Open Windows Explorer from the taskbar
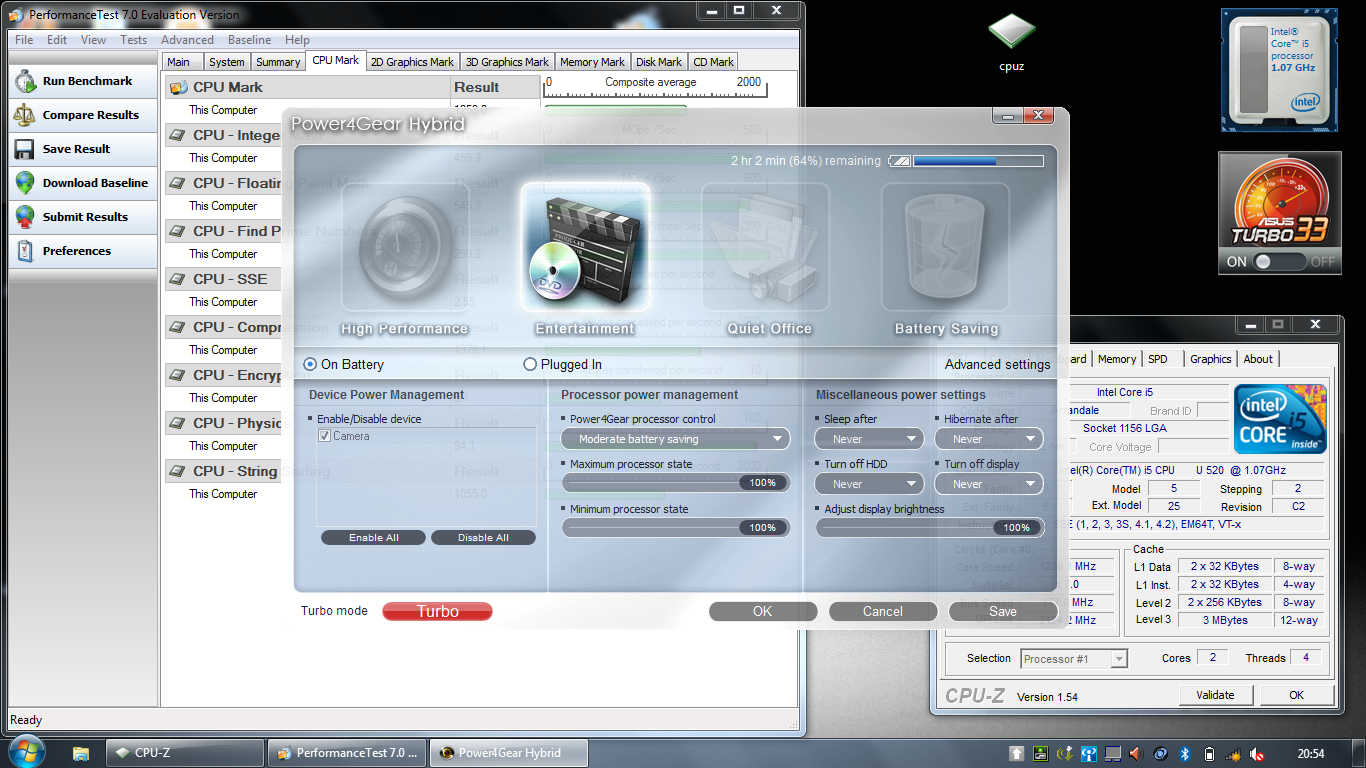1366x768 pixels. (x=81, y=753)
